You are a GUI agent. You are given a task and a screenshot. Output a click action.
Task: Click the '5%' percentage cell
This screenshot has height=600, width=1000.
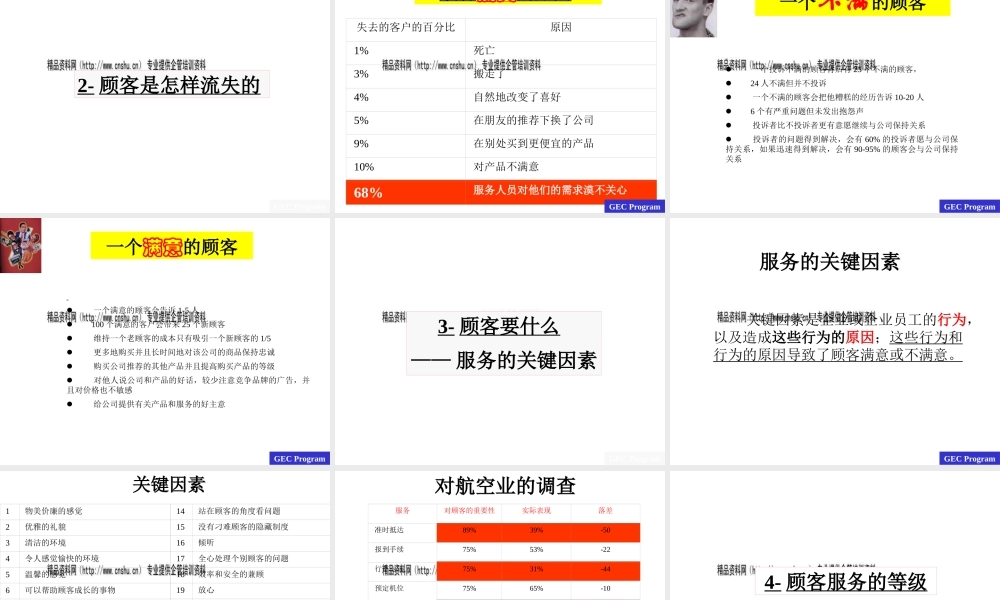coord(361,121)
